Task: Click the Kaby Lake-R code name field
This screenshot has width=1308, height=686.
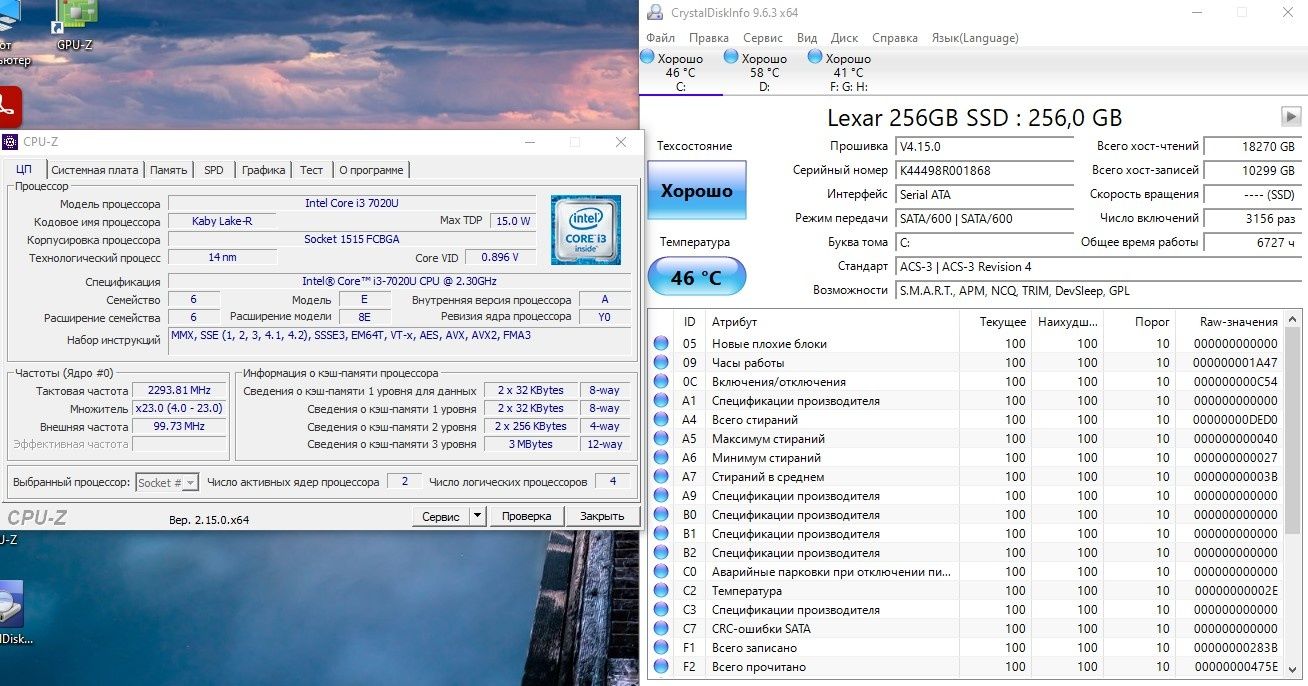Action: point(222,221)
